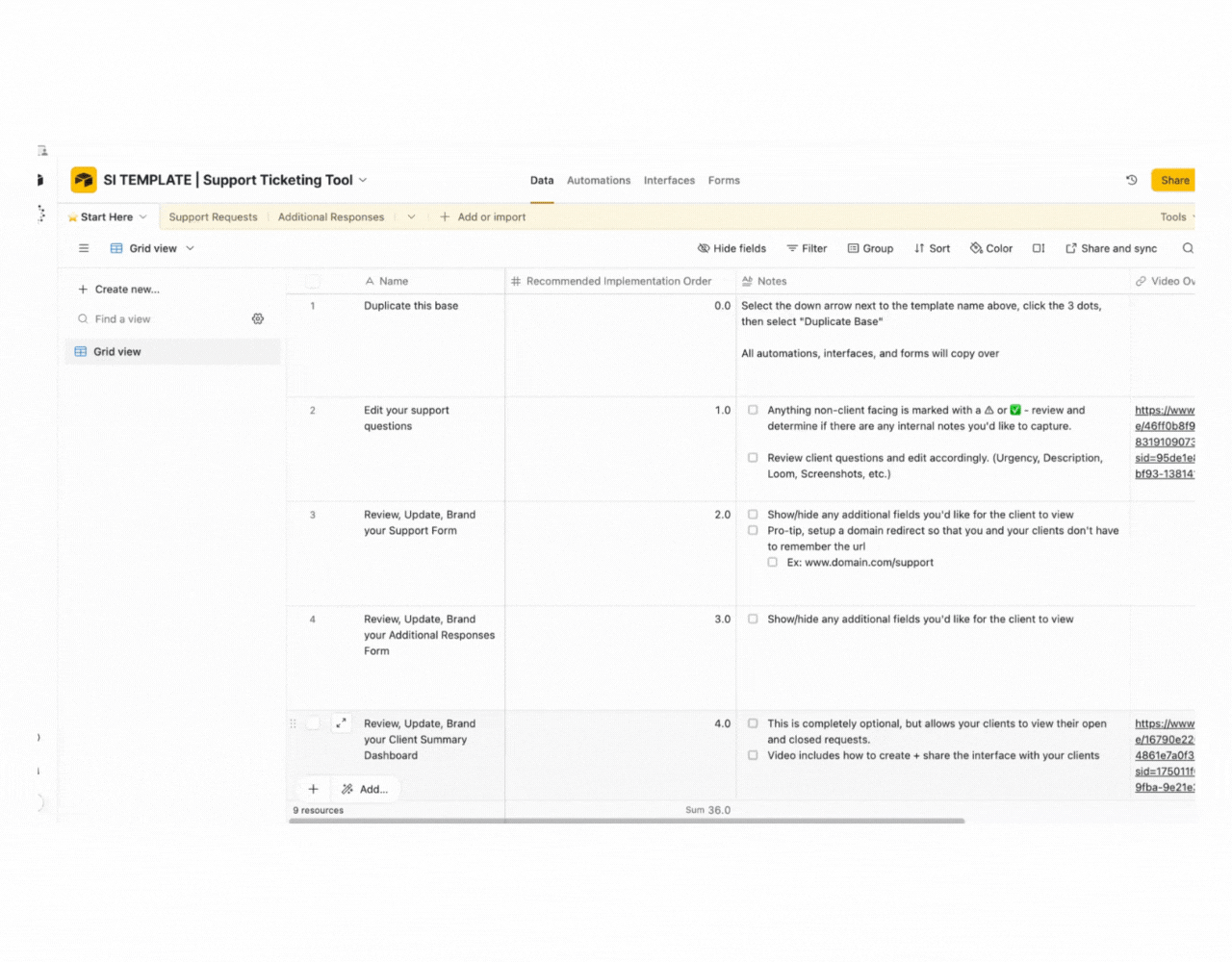
Task: Open view settings gear icon
Action: (x=258, y=318)
